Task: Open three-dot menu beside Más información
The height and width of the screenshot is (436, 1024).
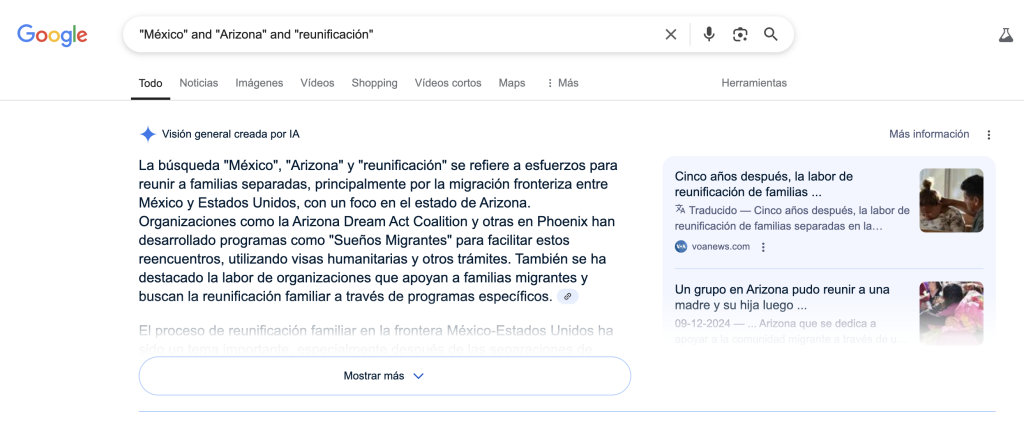Action: click(989, 135)
